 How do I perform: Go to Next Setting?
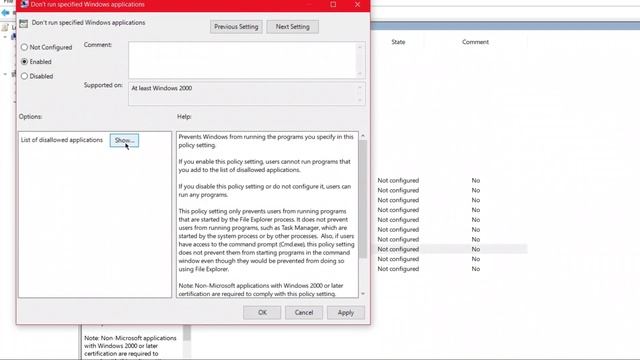(x=293, y=27)
